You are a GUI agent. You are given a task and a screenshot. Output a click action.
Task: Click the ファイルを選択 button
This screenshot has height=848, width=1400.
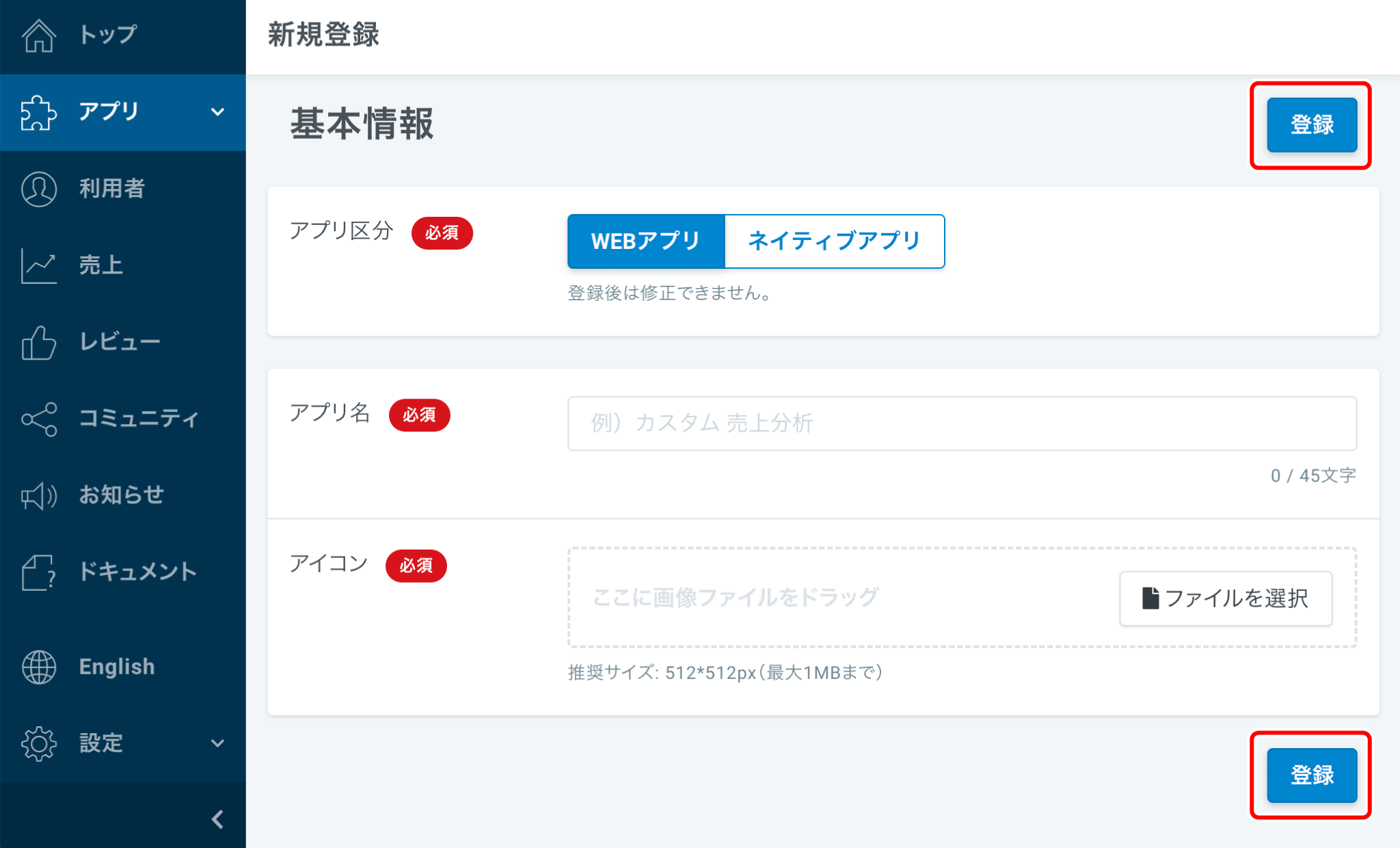(x=1225, y=598)
